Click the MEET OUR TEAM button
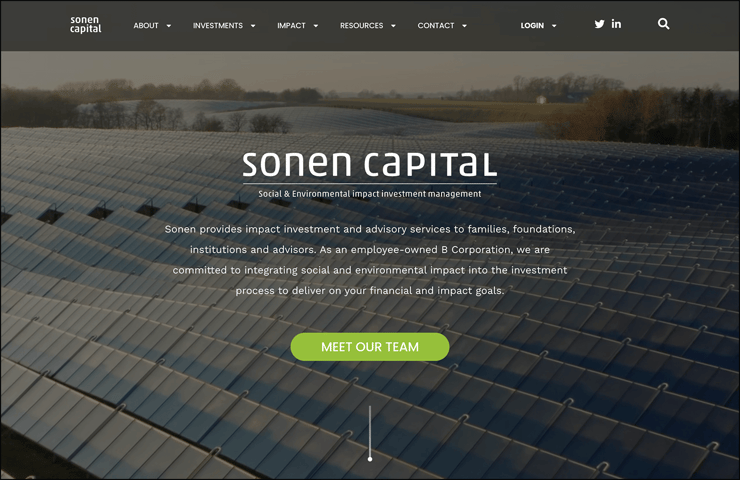The image size is (740, 480). coord(370,347)
